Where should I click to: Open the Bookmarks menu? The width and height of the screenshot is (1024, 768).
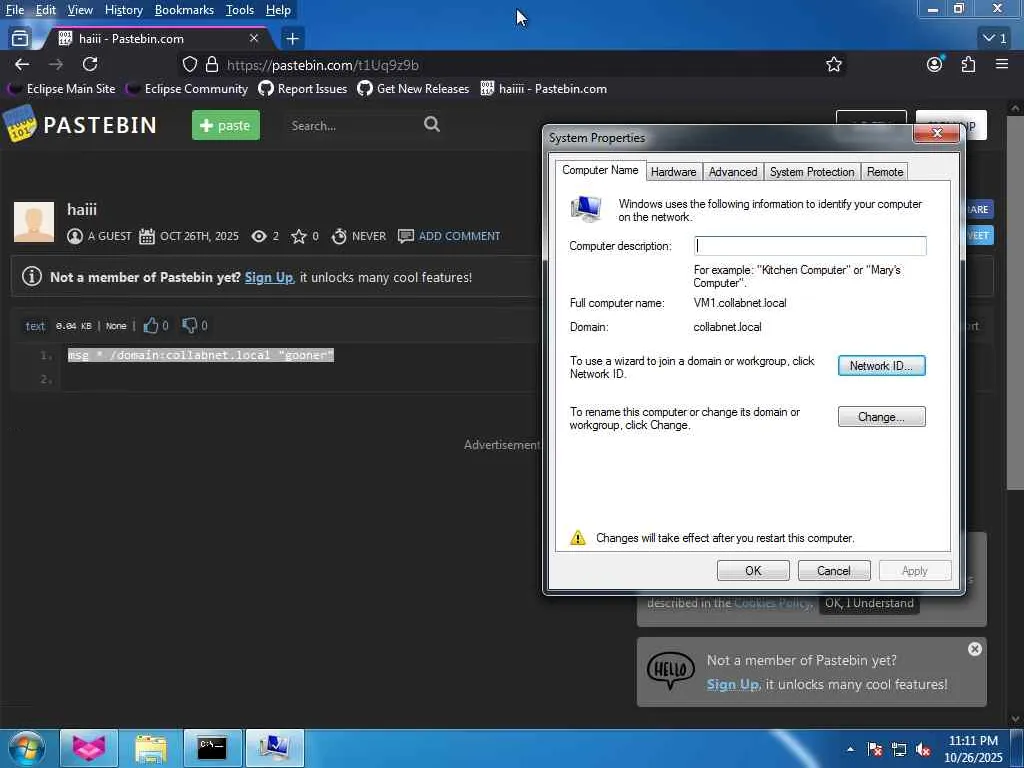coord(184,10)
